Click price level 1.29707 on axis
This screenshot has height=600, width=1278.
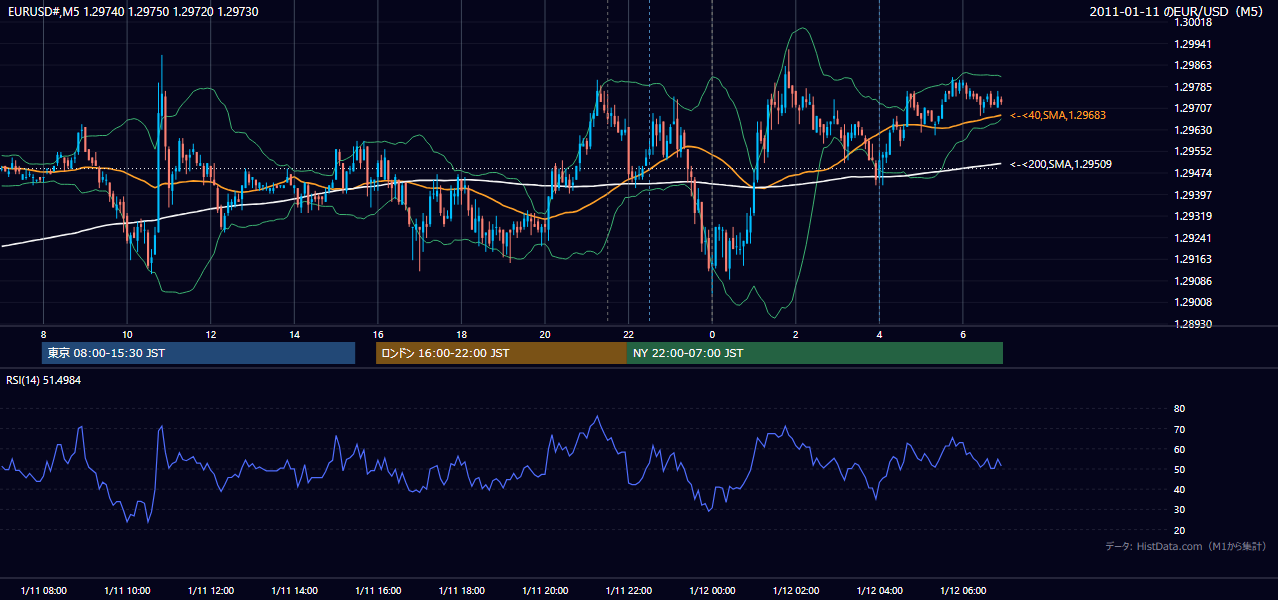tap(1193, 108)
